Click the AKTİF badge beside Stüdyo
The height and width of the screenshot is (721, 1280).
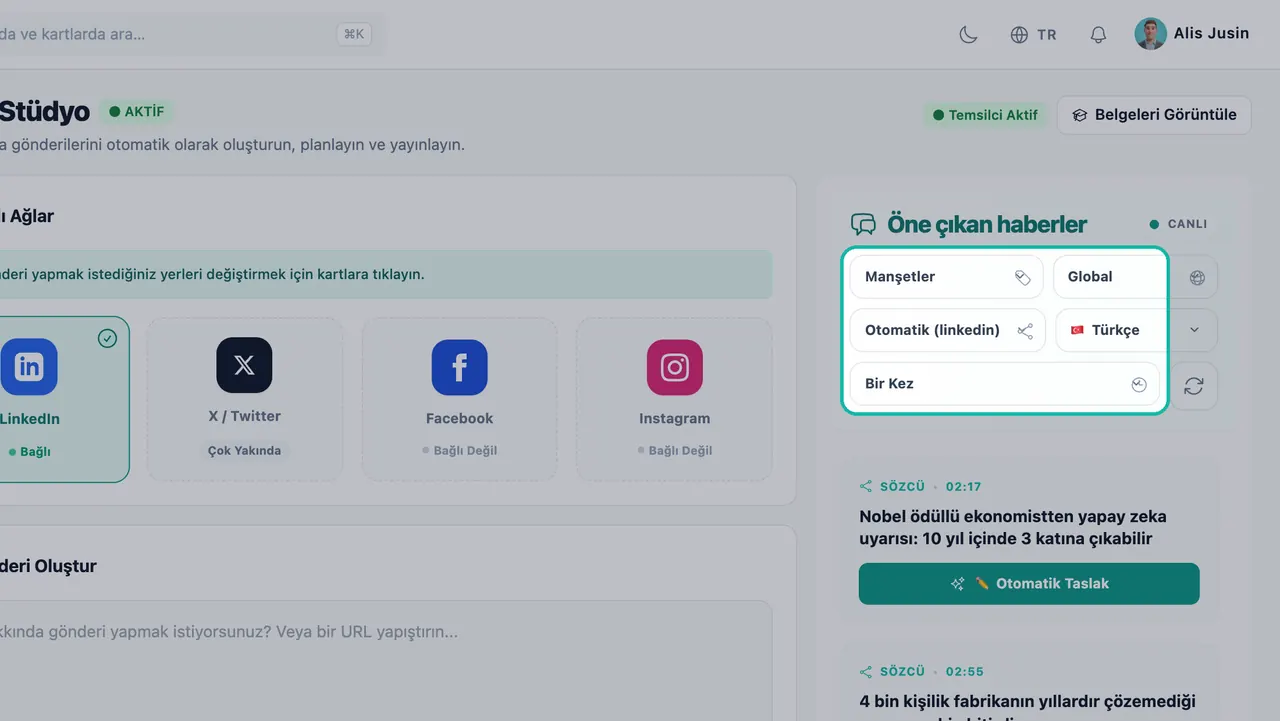[x=137, y=112]
